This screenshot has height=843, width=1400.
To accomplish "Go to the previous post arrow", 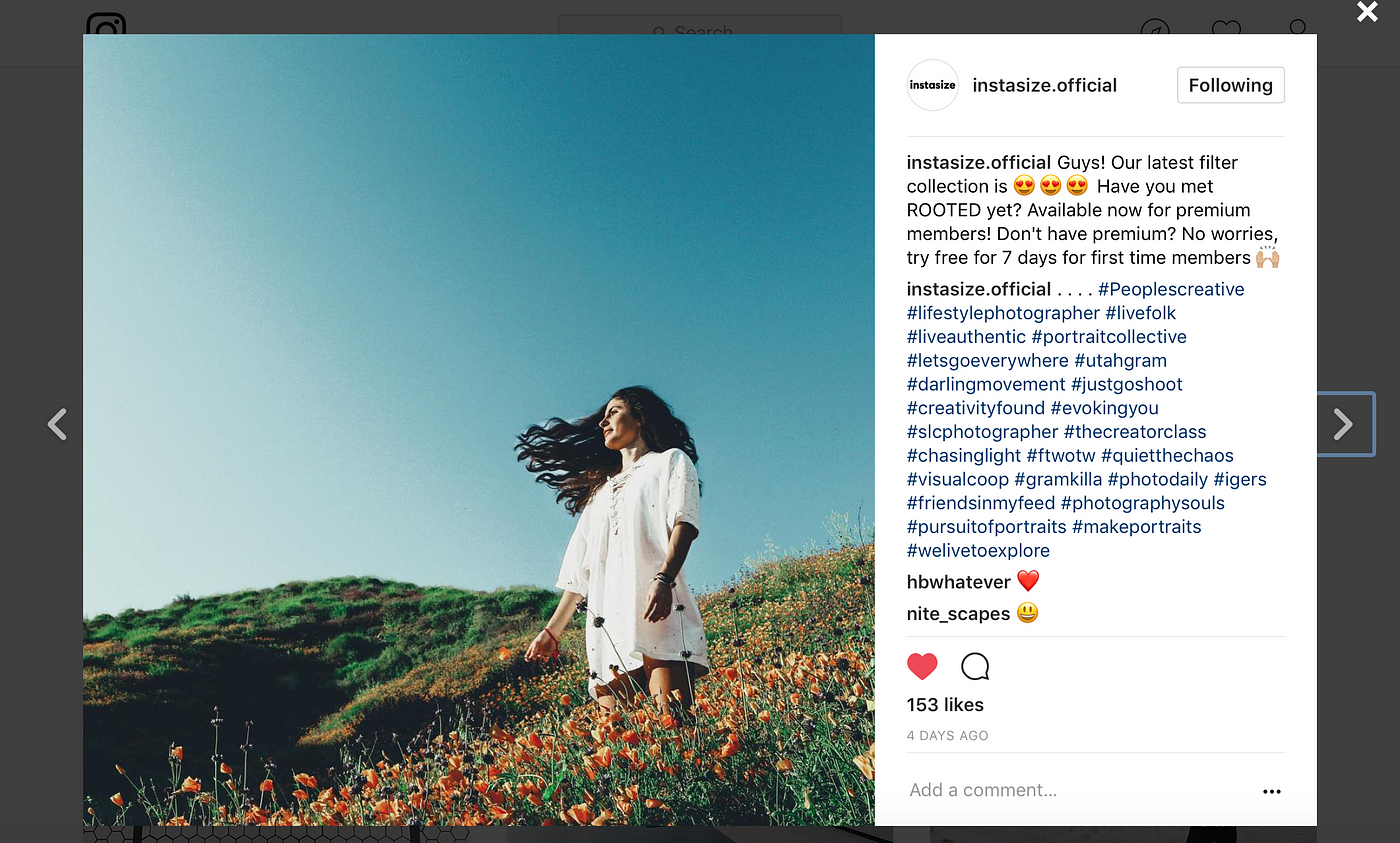I will pos(57,424).
